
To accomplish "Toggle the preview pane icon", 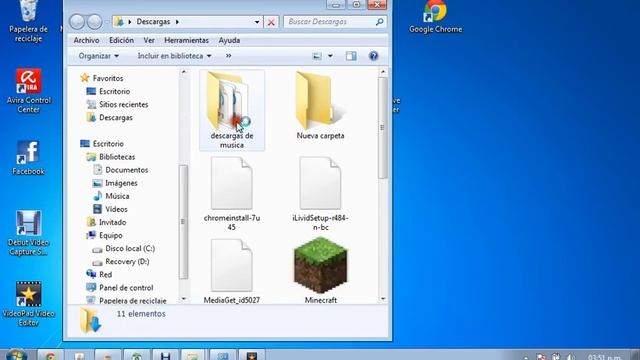I will pyautogui.click(x=351, y=56).
